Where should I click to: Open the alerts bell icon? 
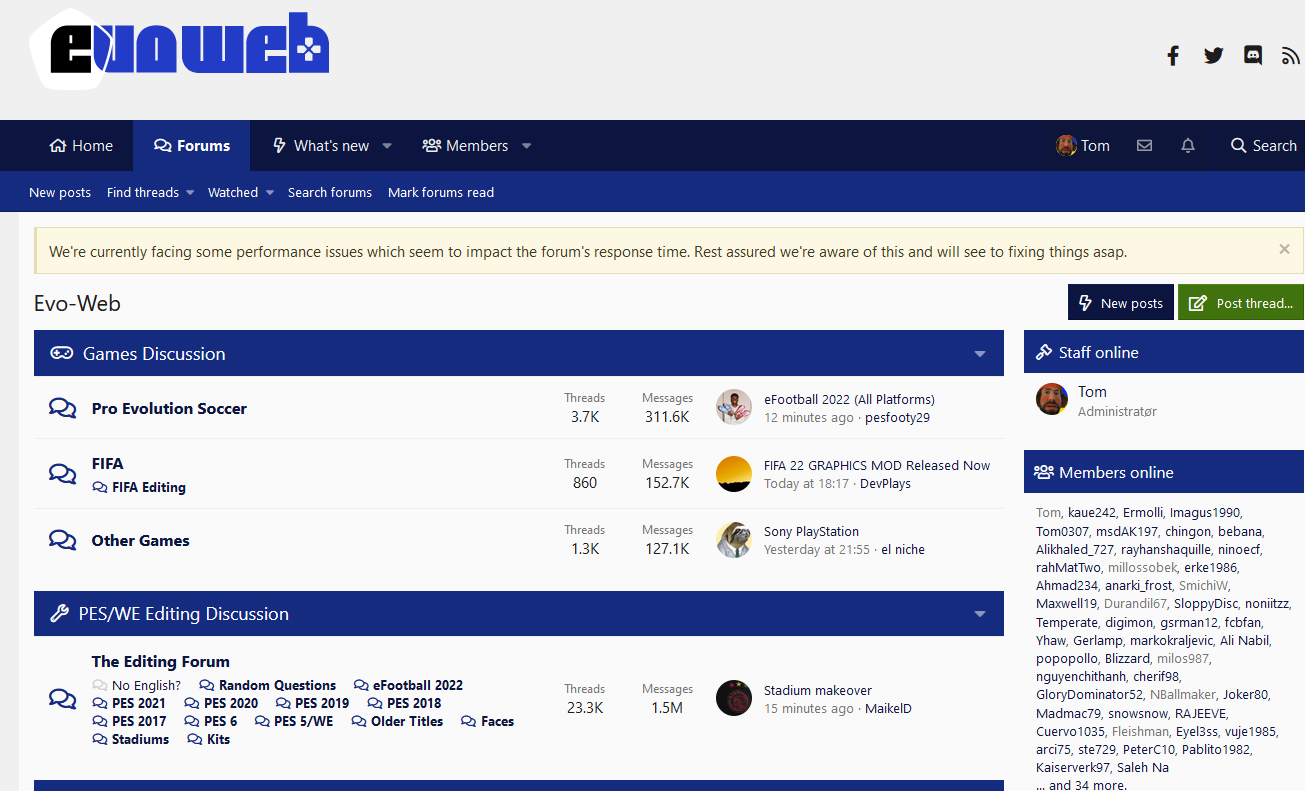1188,146
